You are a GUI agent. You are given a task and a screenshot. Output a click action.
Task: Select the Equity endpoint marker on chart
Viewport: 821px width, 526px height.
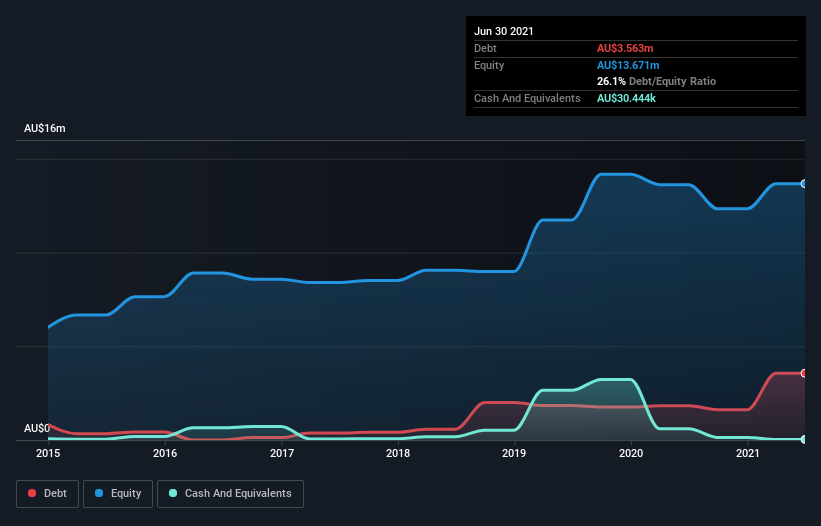point(804,184)
